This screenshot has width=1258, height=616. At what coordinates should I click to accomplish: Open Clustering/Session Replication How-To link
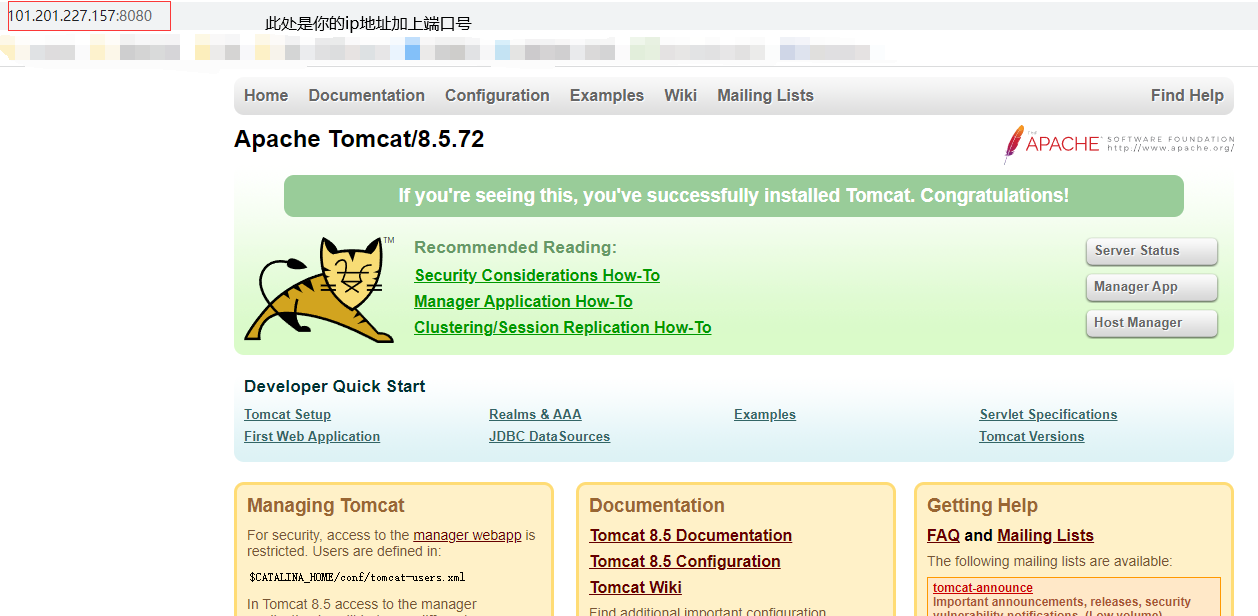click(563, 328)
